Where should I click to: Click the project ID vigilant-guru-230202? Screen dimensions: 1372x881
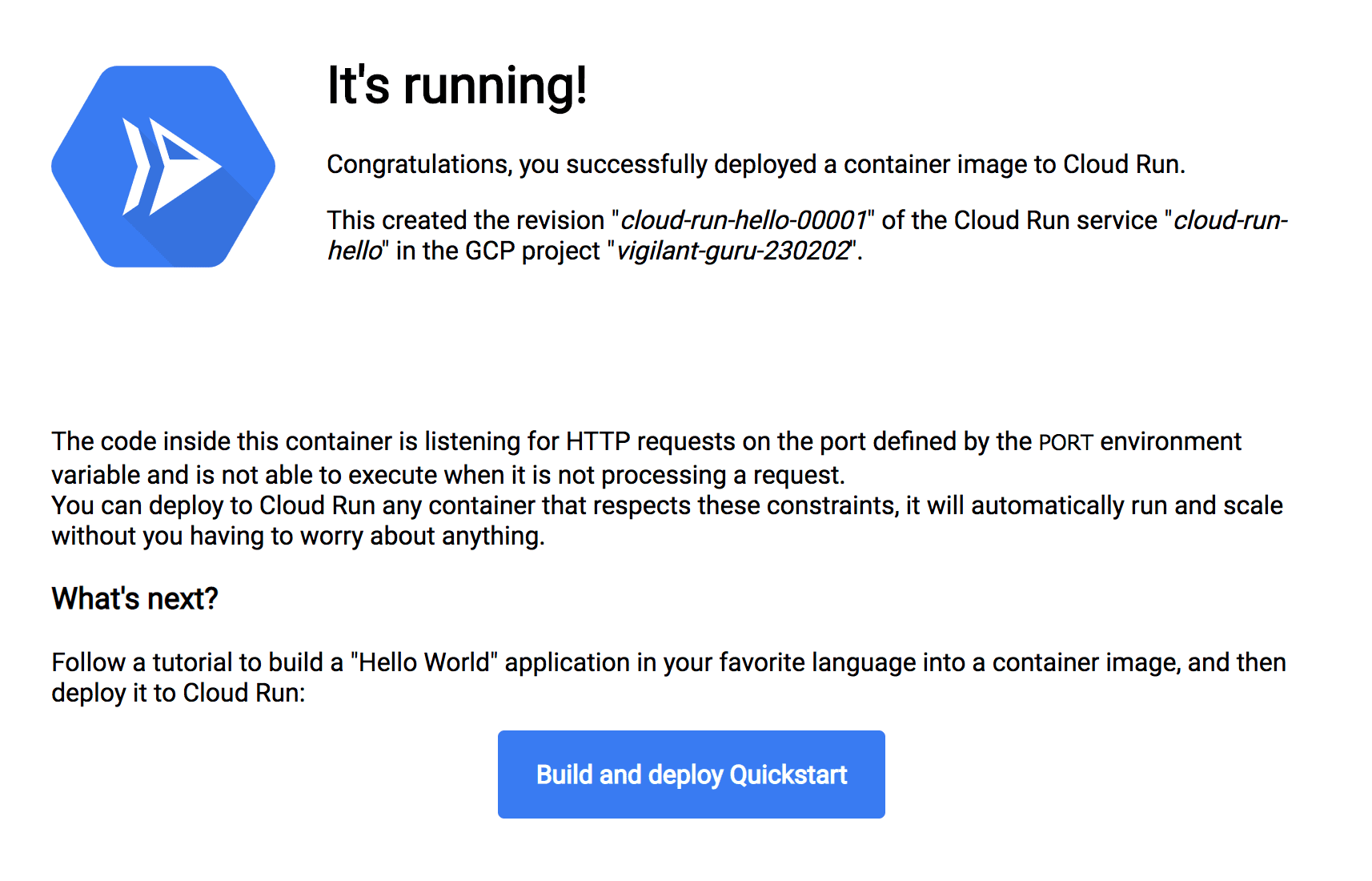pos(732,251)
